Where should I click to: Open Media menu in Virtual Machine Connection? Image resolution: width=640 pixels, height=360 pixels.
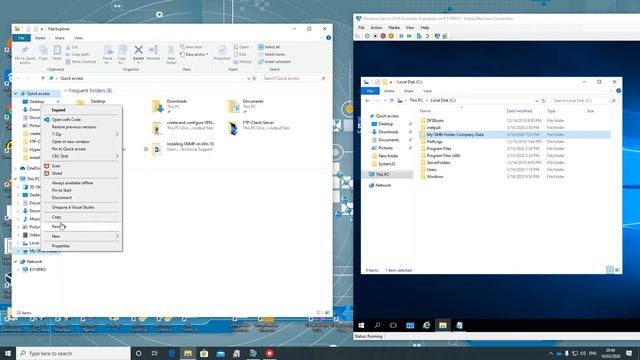click(394, 28)
